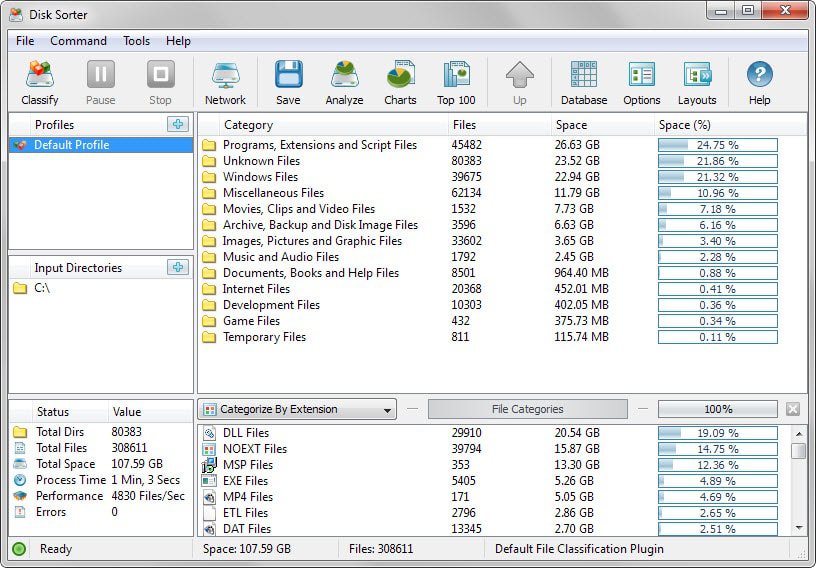Select the Temporary Files category
Screen dimensions: 816x568
[502, 337]
